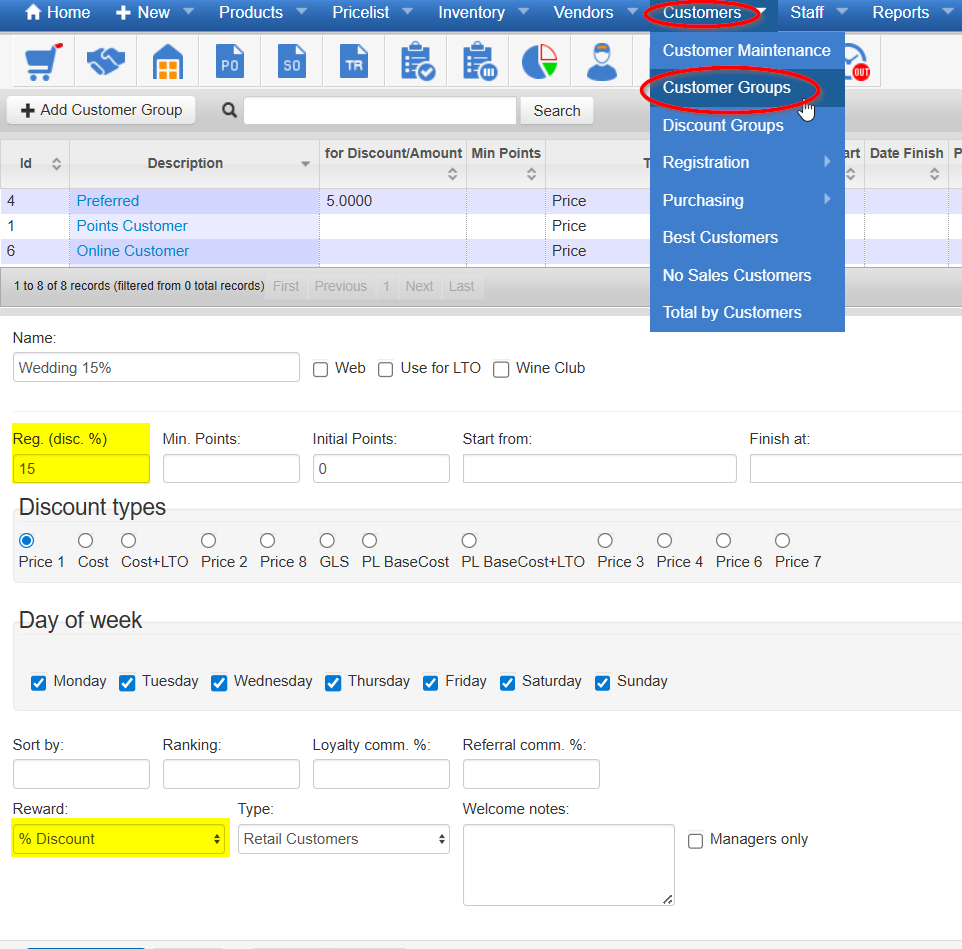Open the SO sales order icon
962x949 pixels.
click(x=291, y=61)
